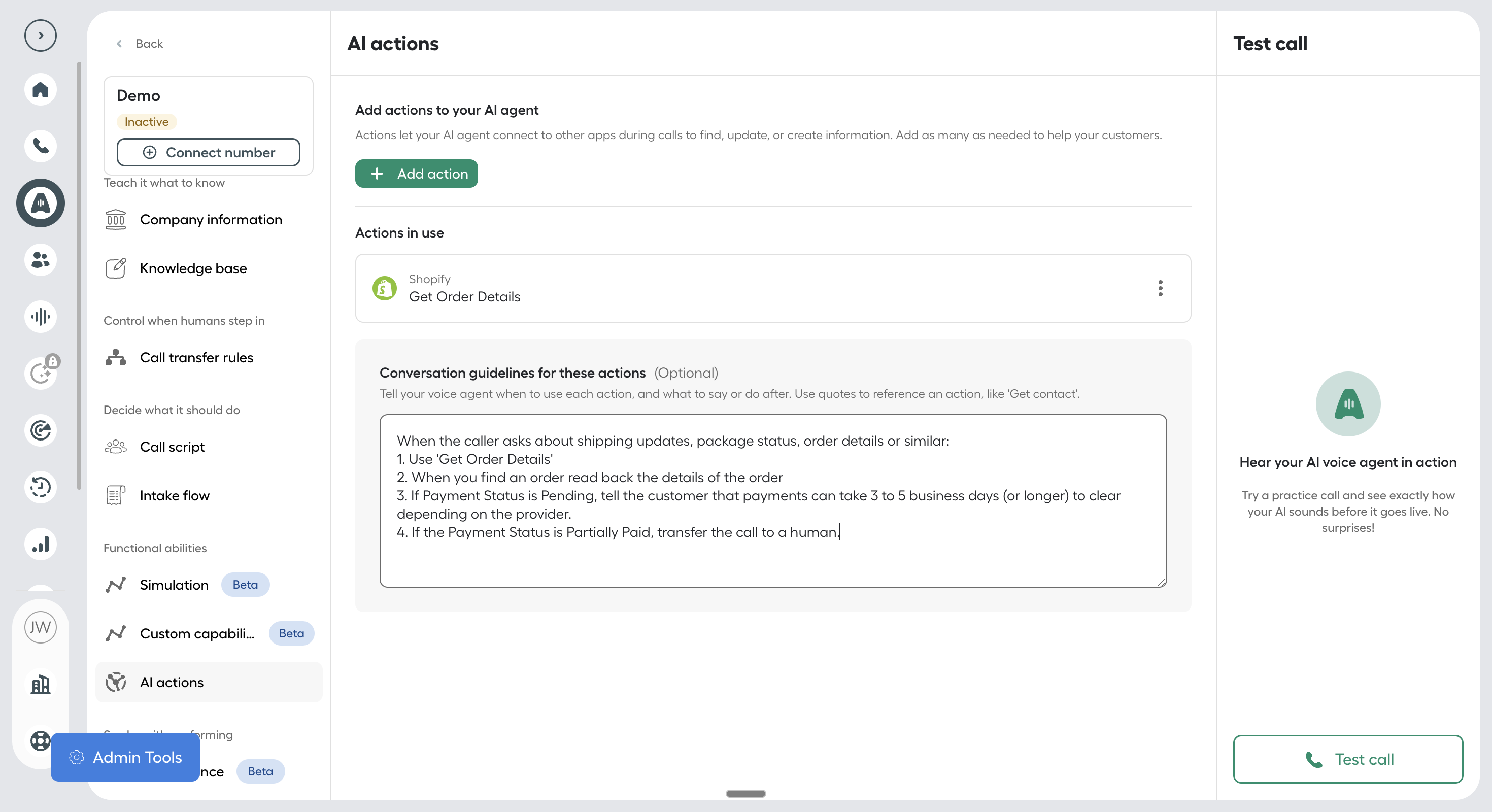Open Intake flow section

(x=209, y=495)
